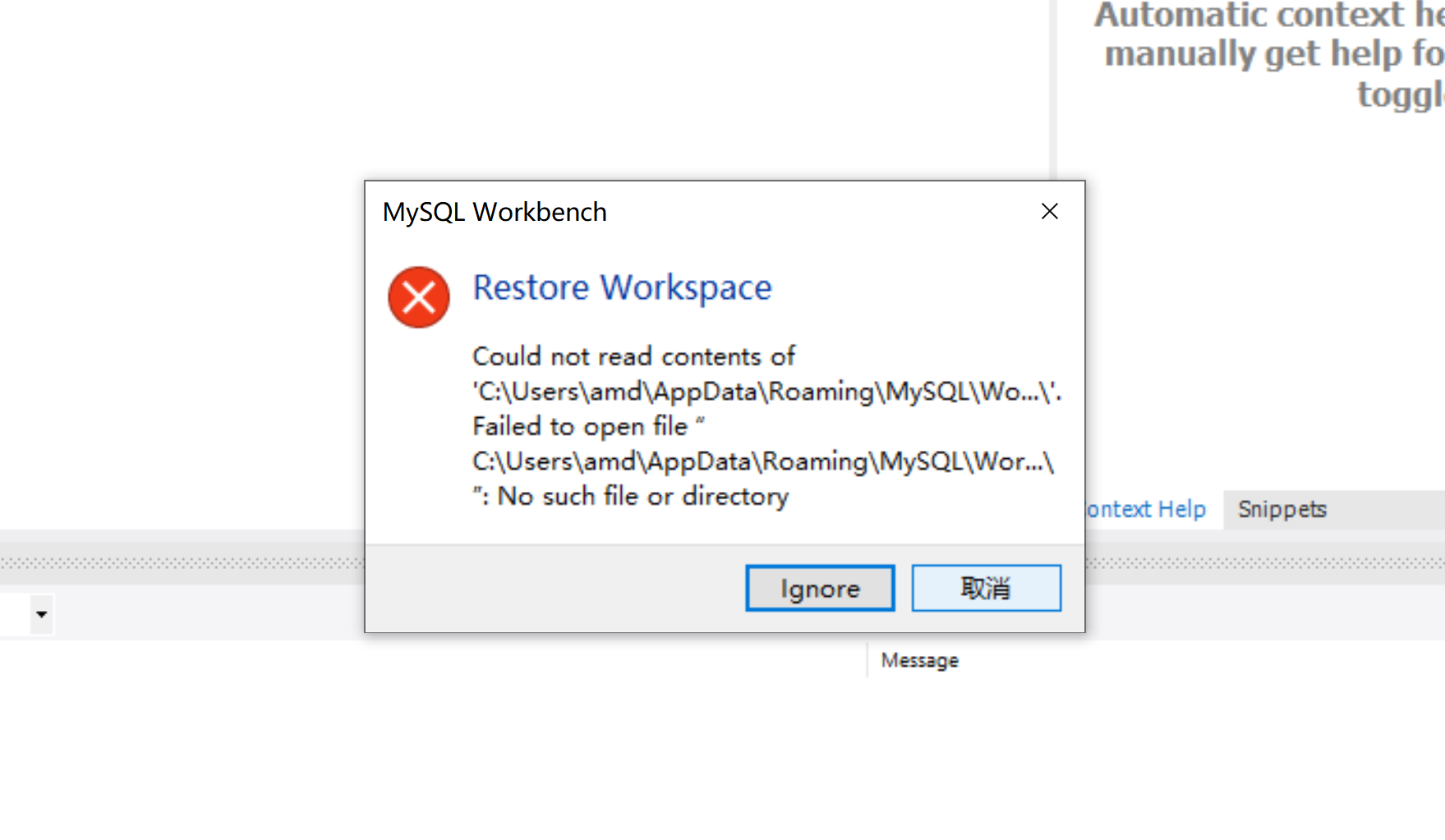Viewport: 1445px width, 840px height.
Task: Click the gray area right of the Snippets tab
Action: pyautogui.click(x=1388, y=509)
